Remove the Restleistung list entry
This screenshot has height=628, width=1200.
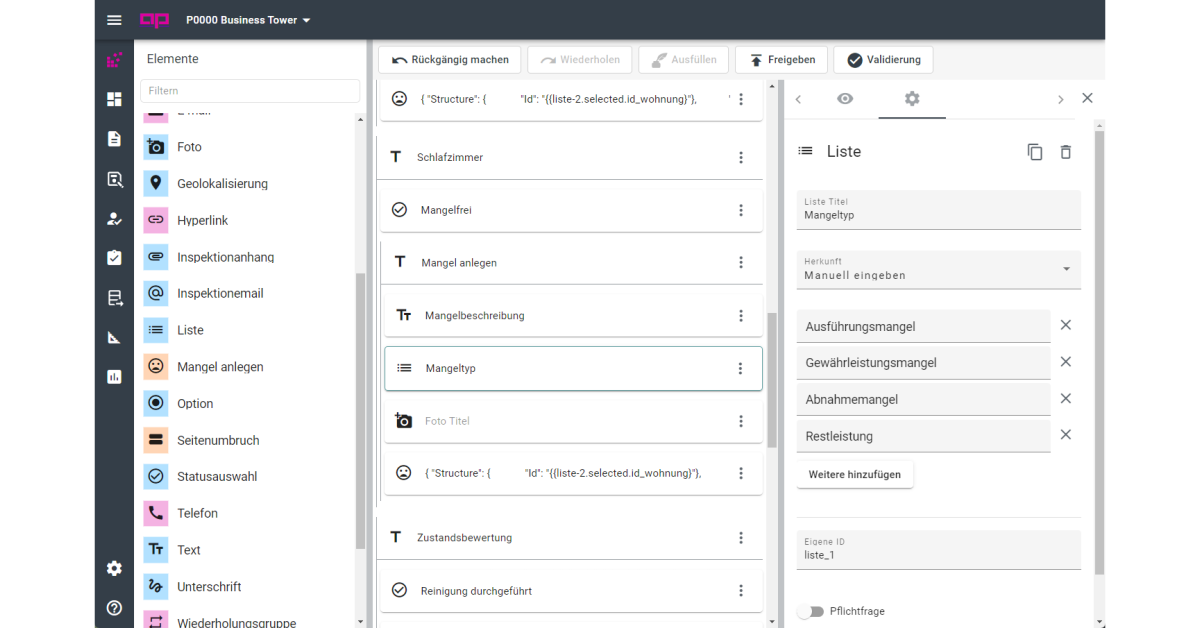point(1066,435)
